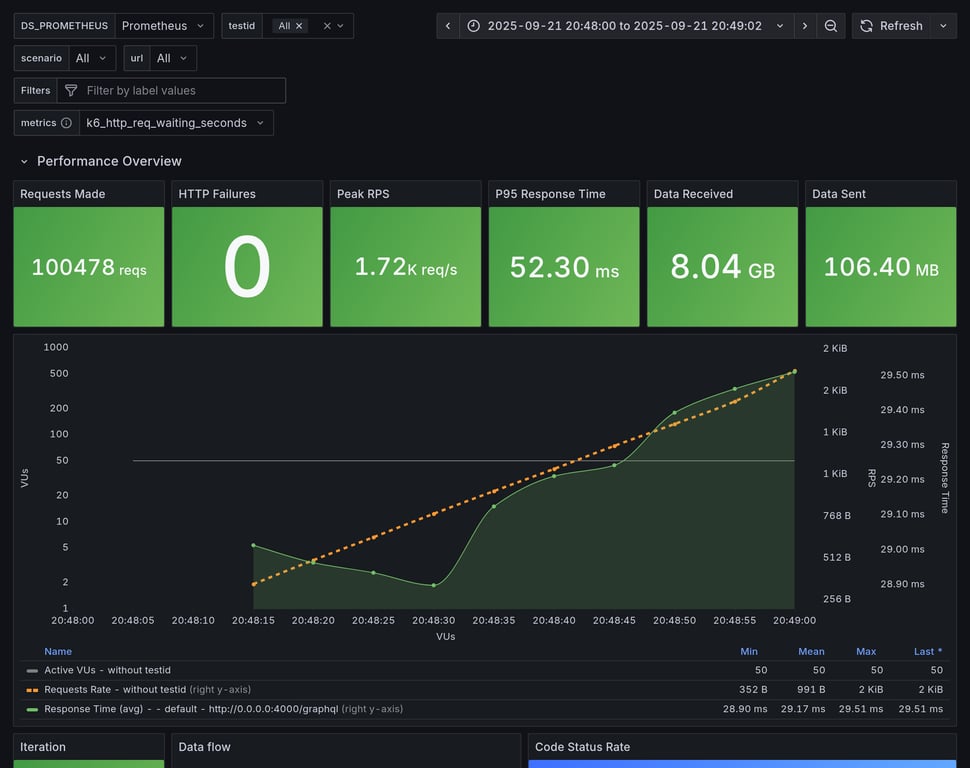Click the Data flow panel title
970x768 pixels.
tap(204, 747)
